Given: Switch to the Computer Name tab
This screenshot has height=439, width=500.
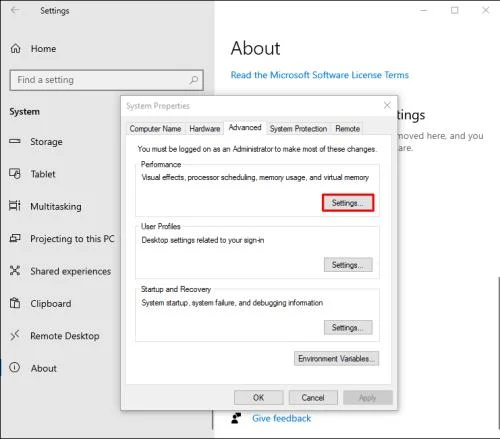Looking at the screenshot, I should pos(155,129).
